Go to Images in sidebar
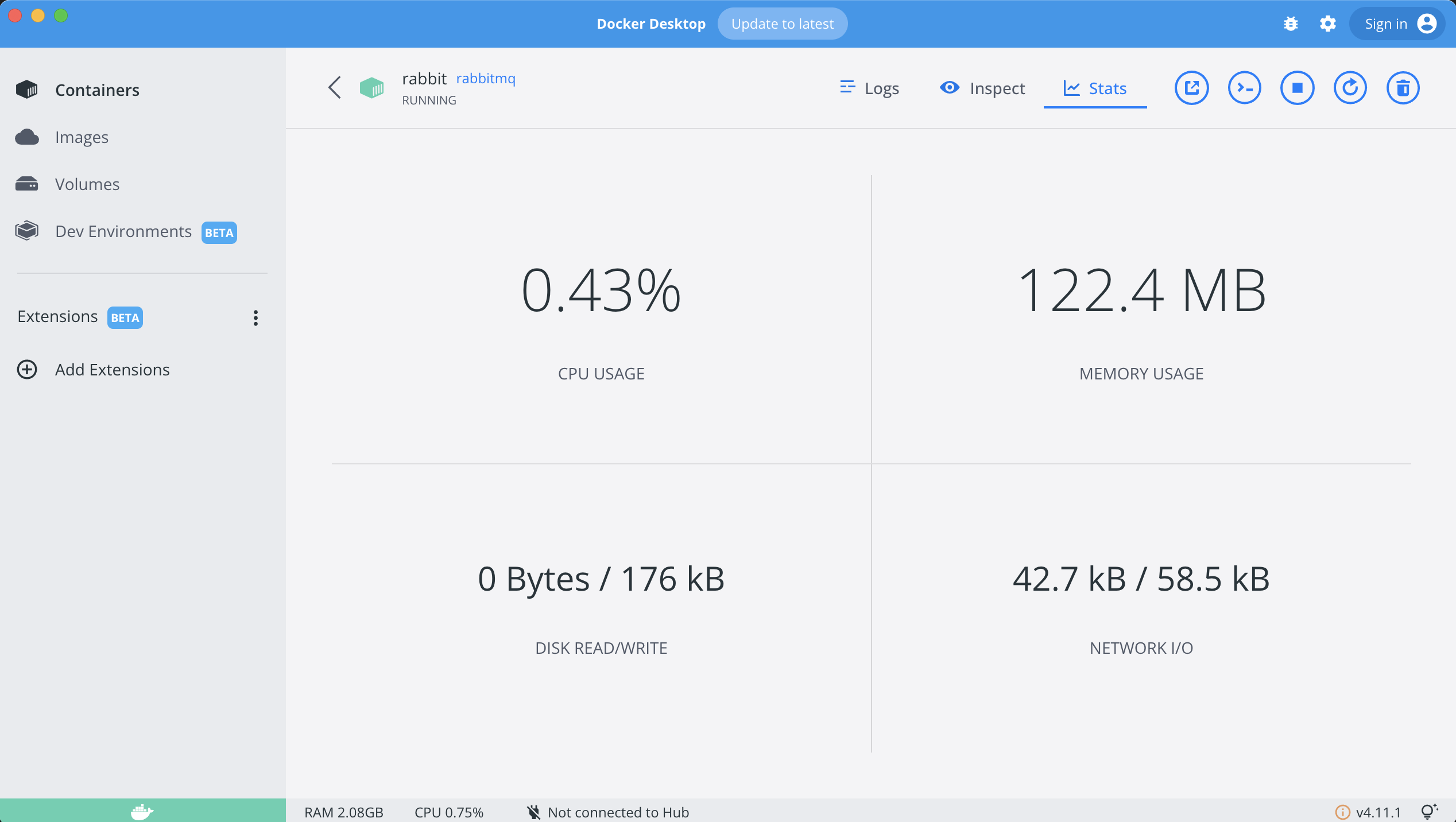1456x822 pixels. 82,137
